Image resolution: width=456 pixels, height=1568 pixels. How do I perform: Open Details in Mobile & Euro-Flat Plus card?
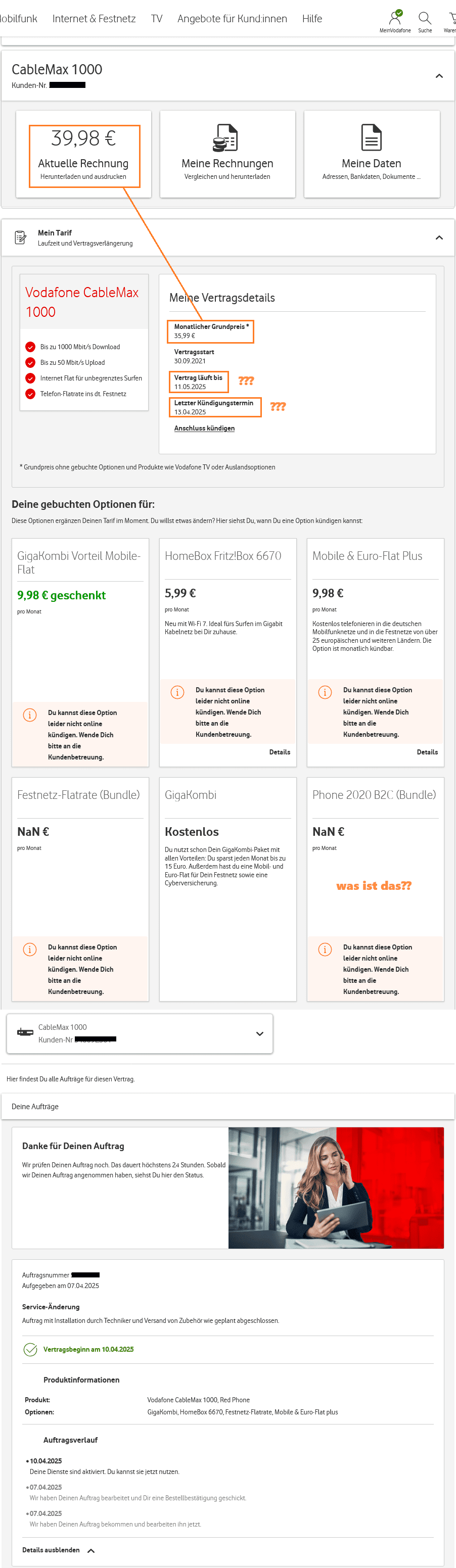[x=427, y=752]
